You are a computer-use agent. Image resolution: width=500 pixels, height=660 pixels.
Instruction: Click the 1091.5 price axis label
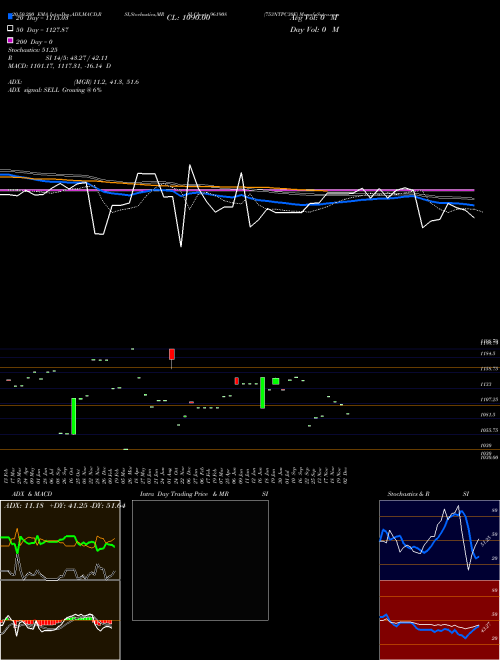click(487, 415)
